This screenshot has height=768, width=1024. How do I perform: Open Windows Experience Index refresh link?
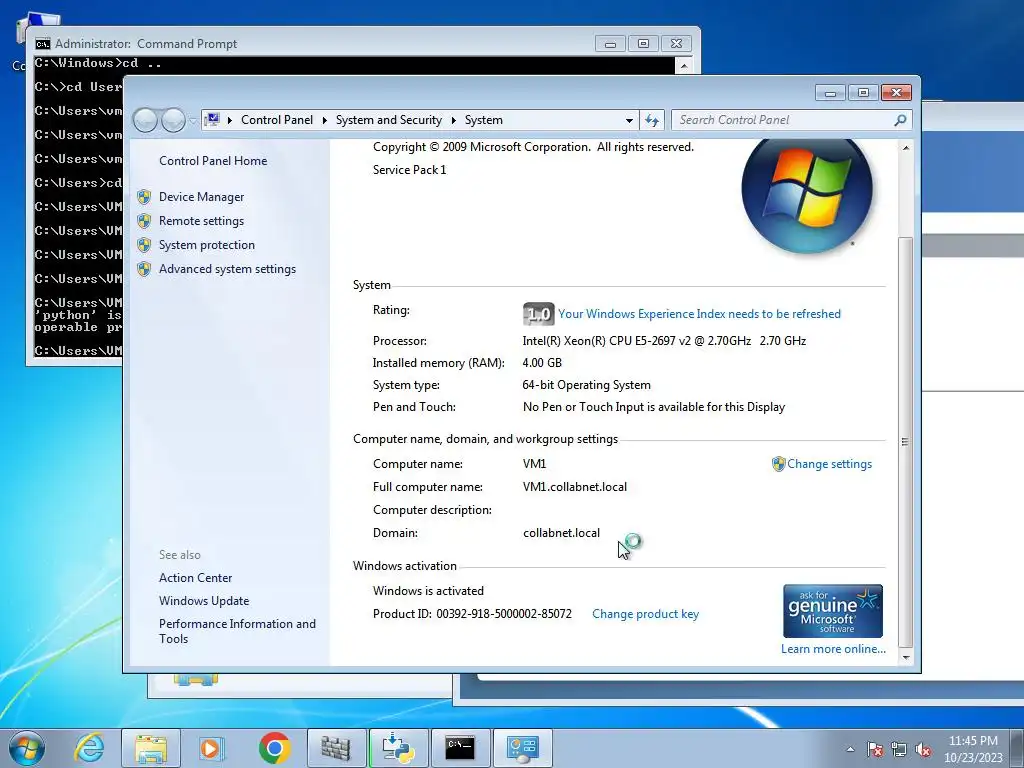click(x=699, y=314)
